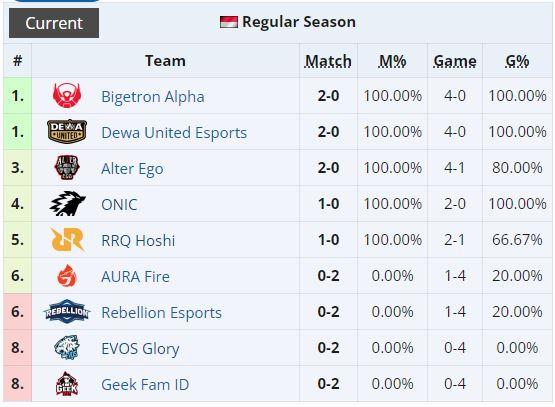Click the RRQ Hoshi orange logo
555x407 pixels.
coord(67,240)
